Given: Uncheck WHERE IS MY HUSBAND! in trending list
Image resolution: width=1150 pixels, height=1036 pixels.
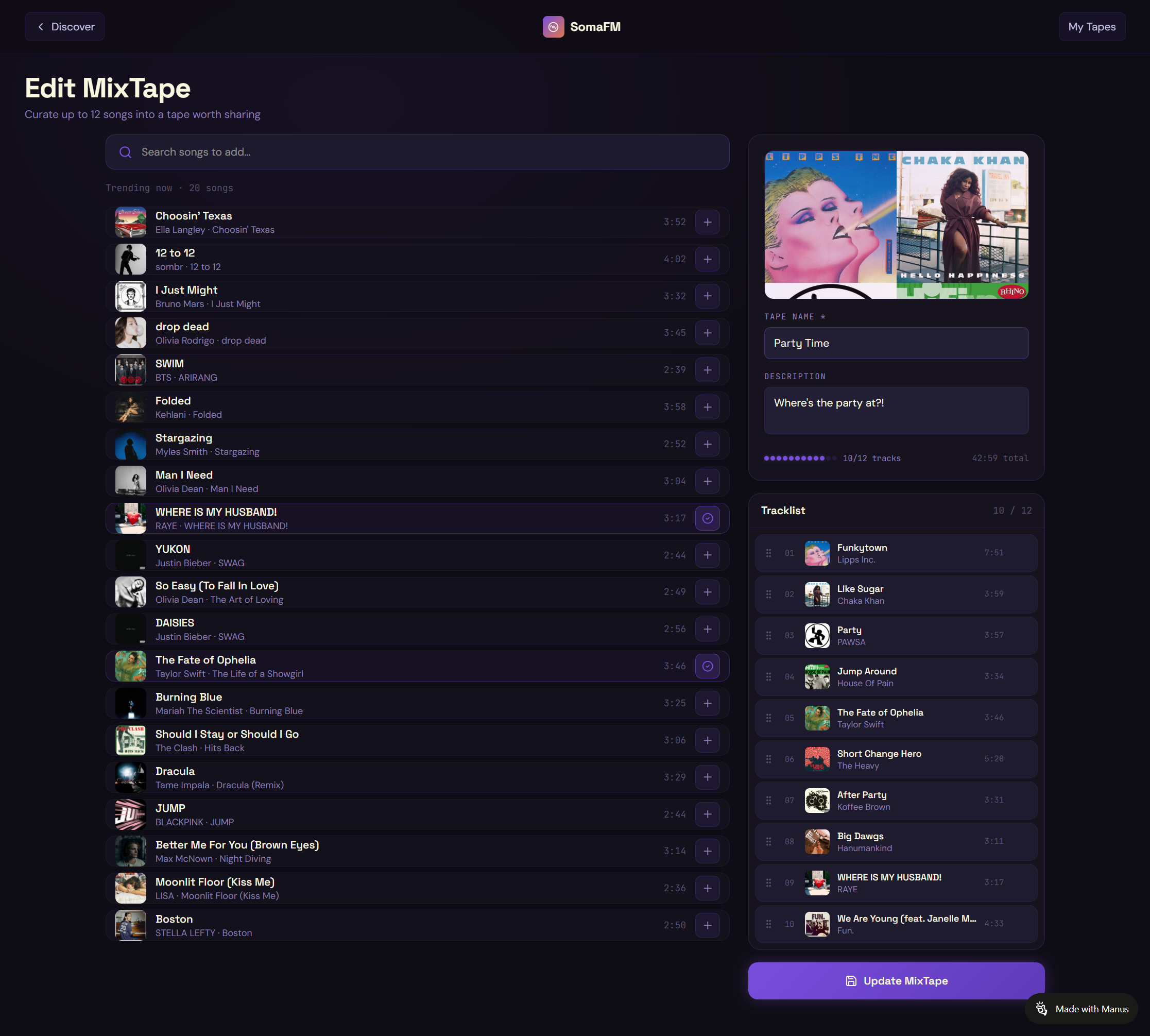Looking at the screenshot, I should click(707, 518).
